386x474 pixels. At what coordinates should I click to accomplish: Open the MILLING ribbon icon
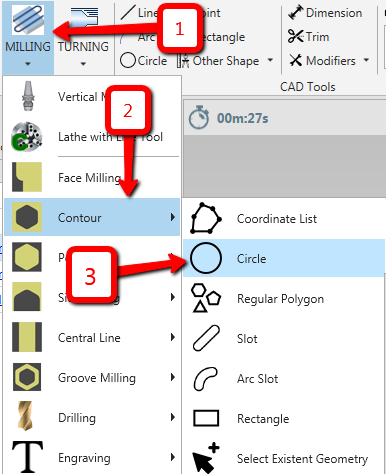[x=28, y=21]
